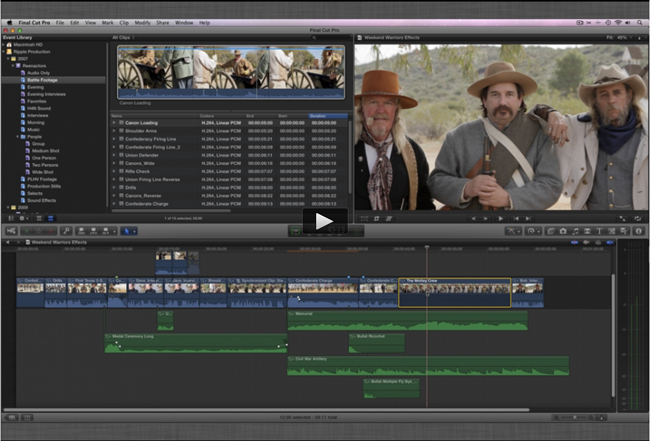This screenshot has width=650, height=441.
Task: Open the Generators browser
Action: tap(611, 231)
